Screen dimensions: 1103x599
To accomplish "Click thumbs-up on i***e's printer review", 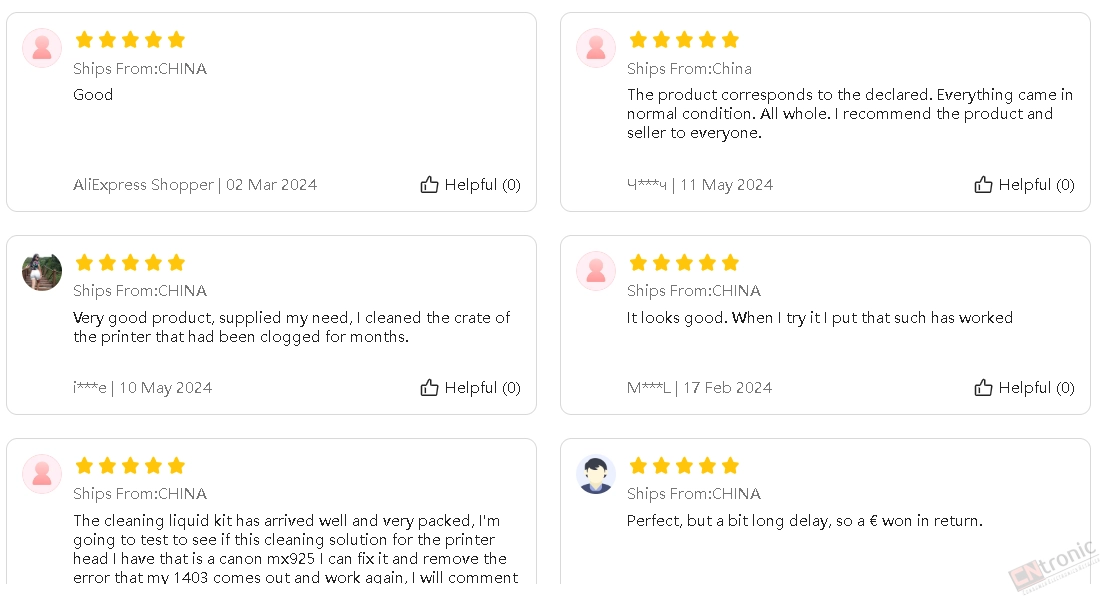I will pos(429,387).
